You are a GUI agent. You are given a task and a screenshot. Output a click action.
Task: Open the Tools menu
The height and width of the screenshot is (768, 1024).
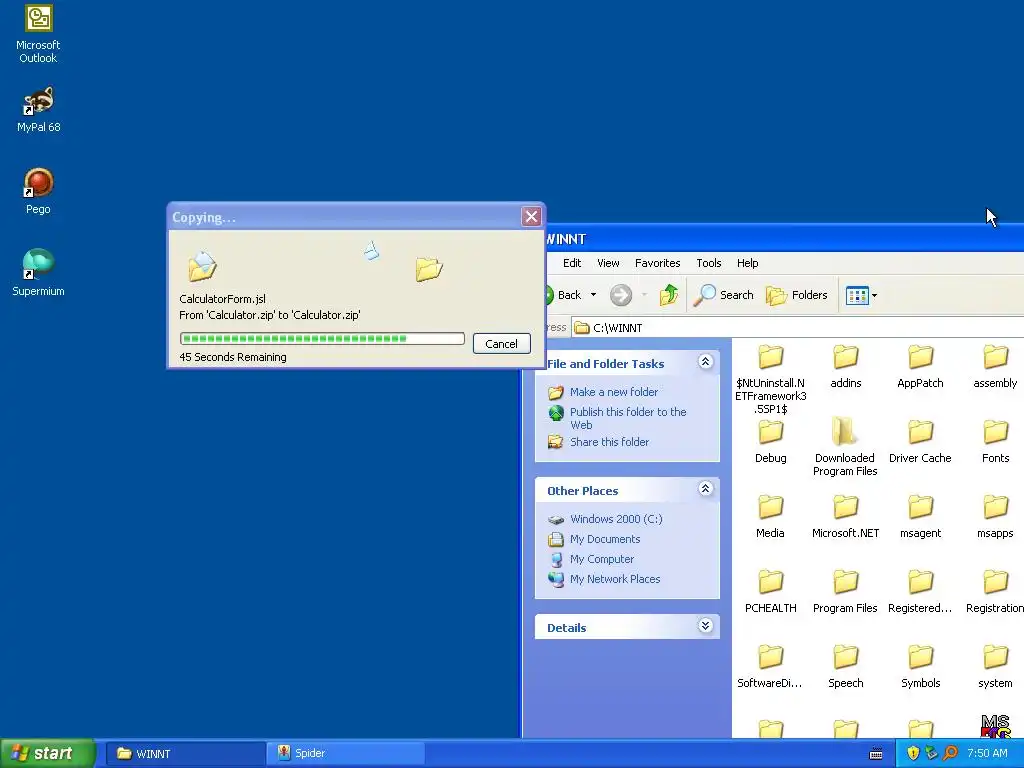coord(709,263)
